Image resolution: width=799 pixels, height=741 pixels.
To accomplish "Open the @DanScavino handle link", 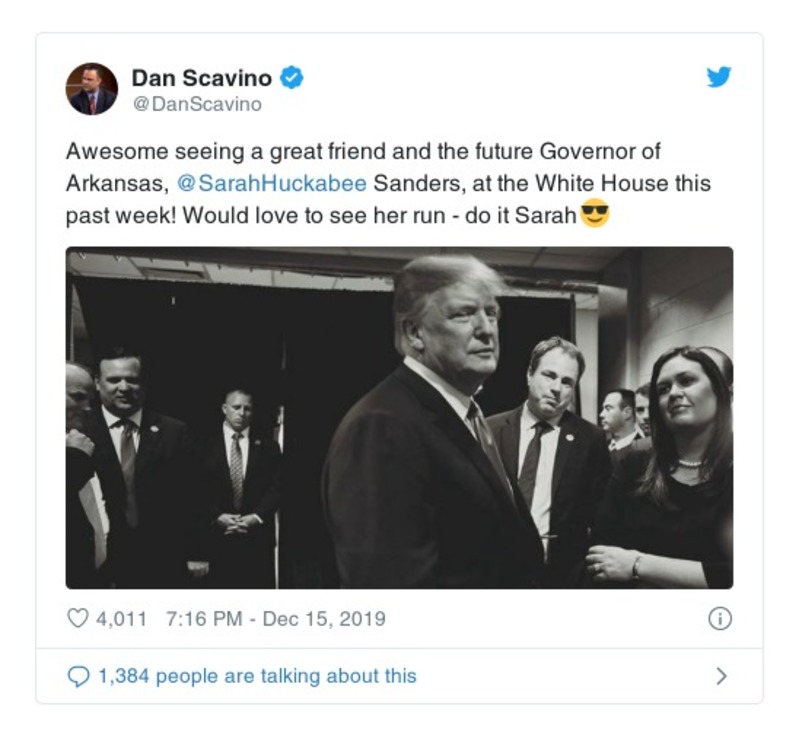I will (x=197, y=103).
